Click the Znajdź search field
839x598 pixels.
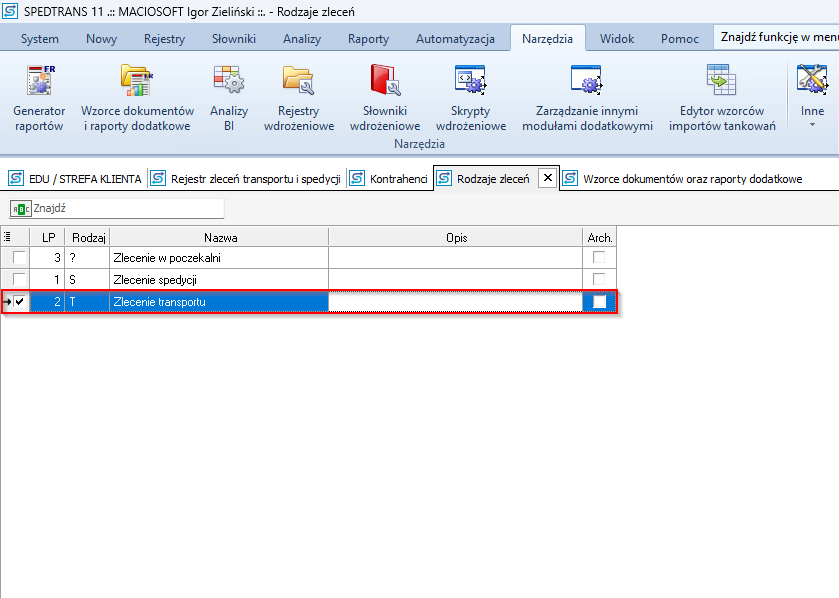click(x=126, y=208)
